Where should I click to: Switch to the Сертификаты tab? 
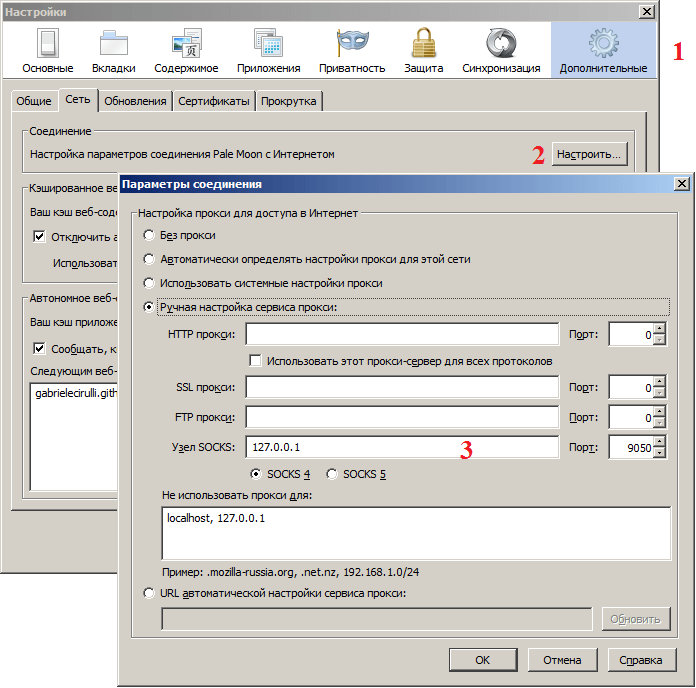pyautogui.click(x=214, y=101)
